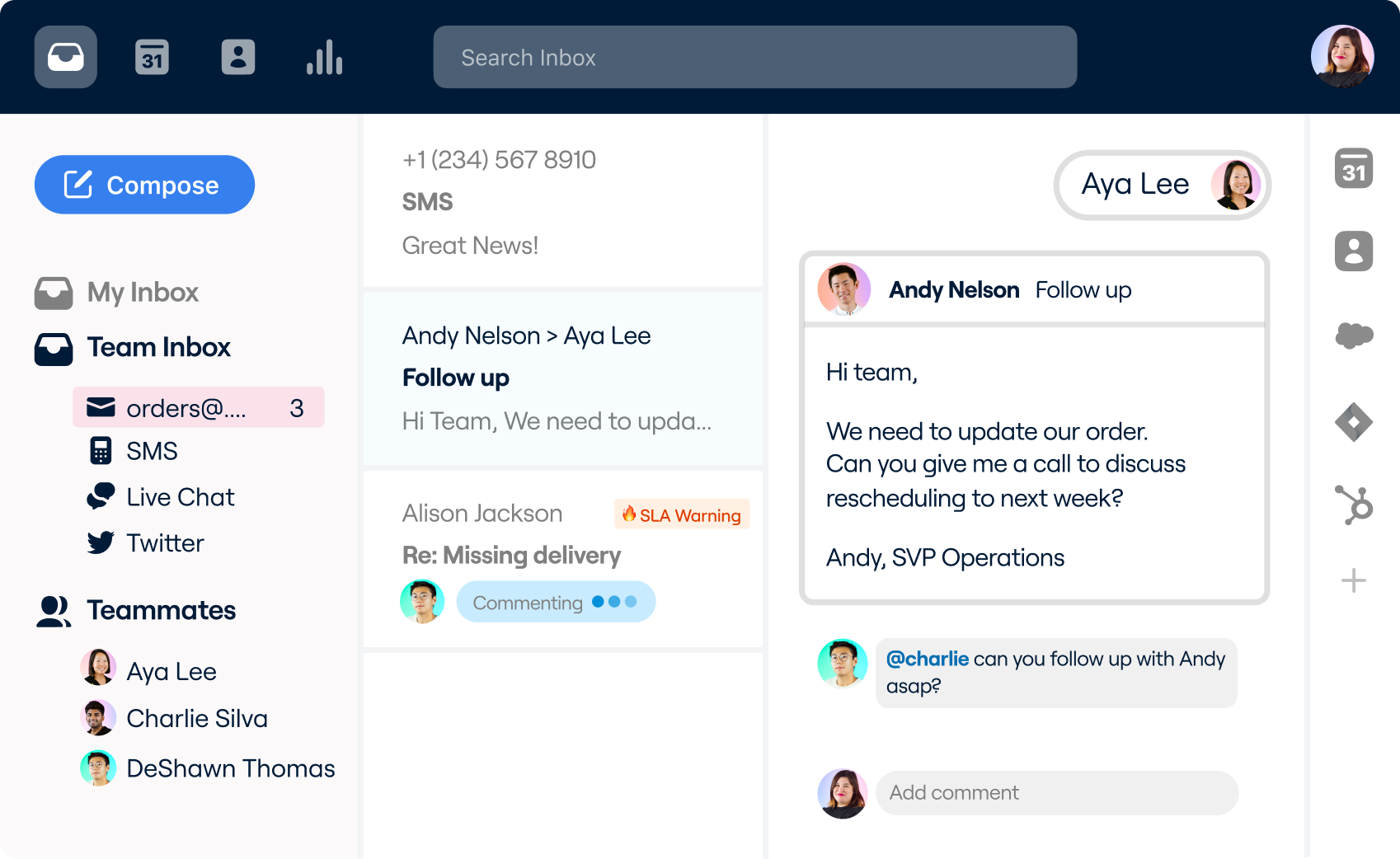Open the calendar integration in right rail
Viewport: 1400px width, 859px height.
pyautogui.click(x=1354, y=168)
